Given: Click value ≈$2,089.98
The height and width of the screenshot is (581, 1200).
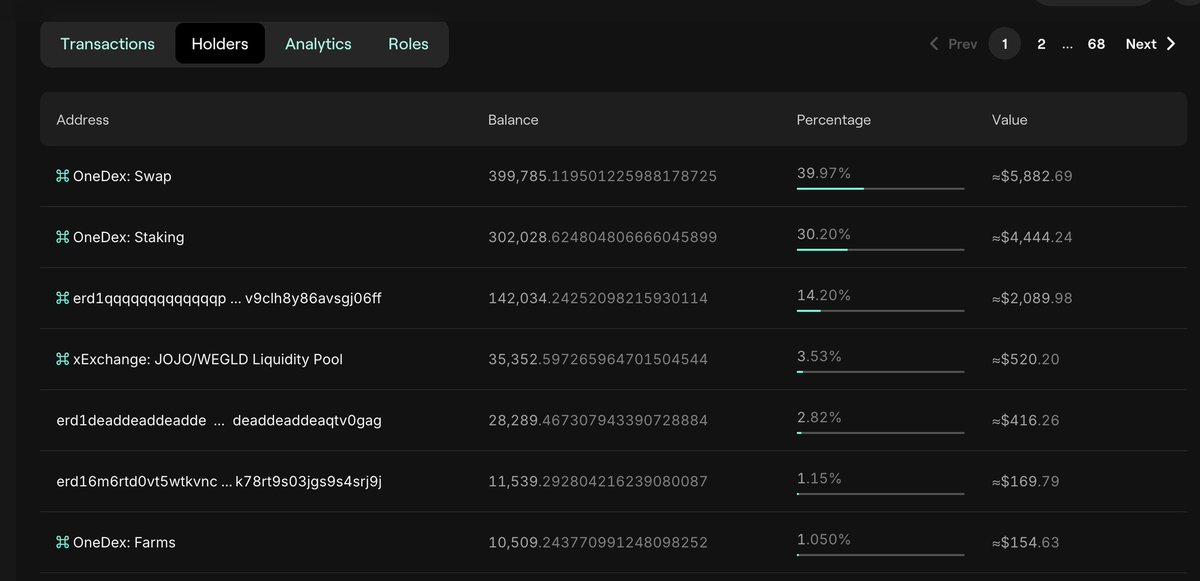Looking at the screenshot, I should [1032, 298].
